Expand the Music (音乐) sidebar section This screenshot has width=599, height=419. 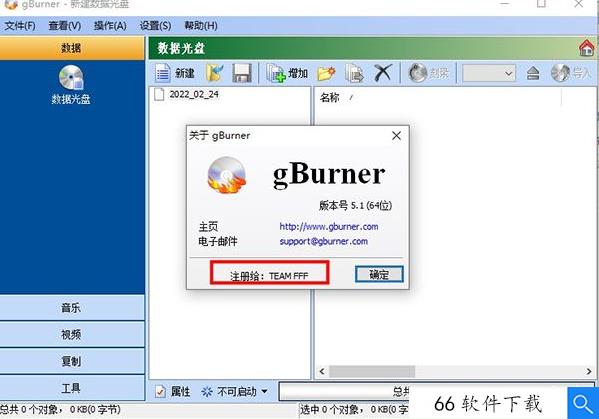tap(72, 307)
